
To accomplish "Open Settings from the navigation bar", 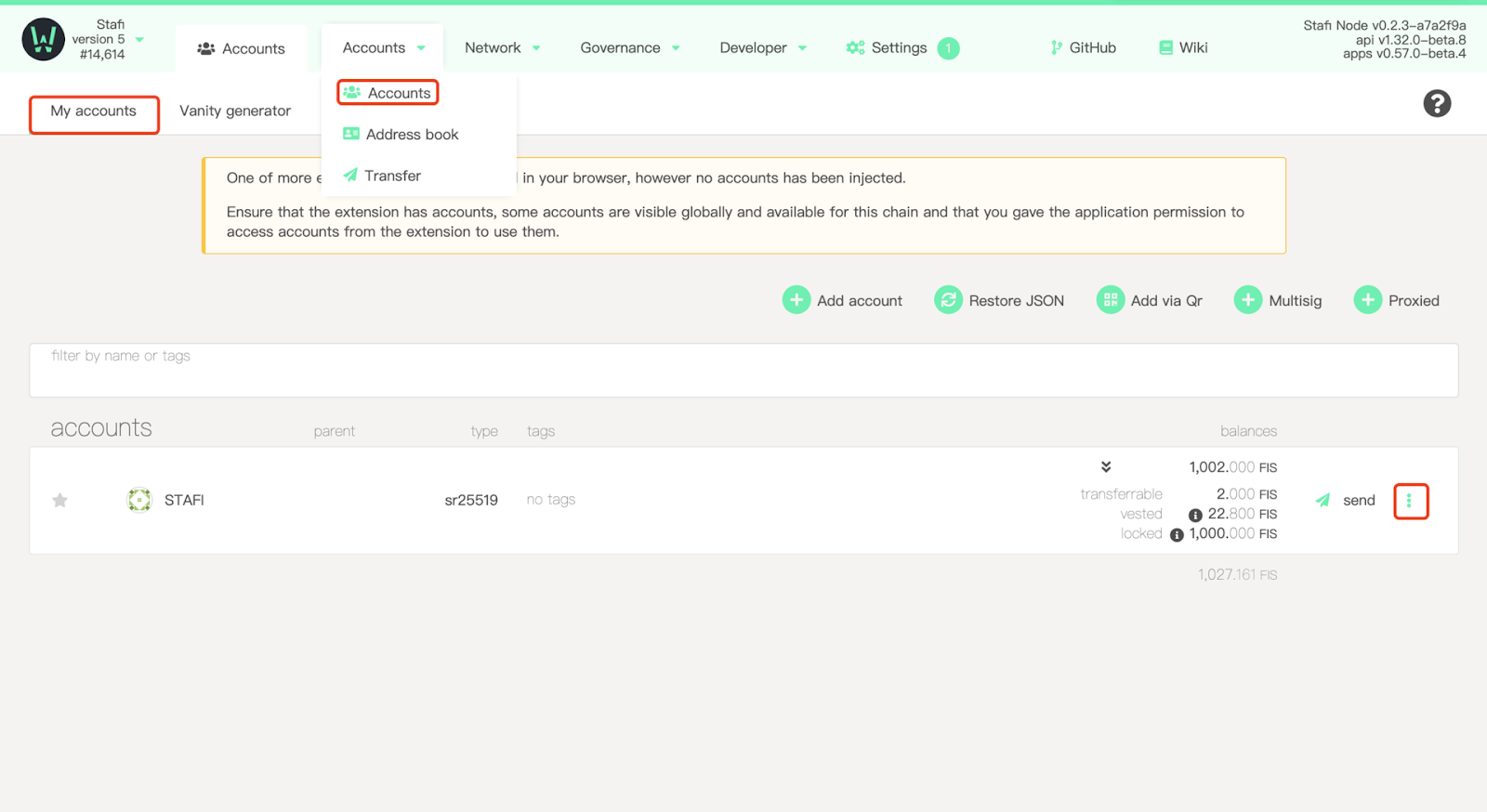I will pos(887,47).
